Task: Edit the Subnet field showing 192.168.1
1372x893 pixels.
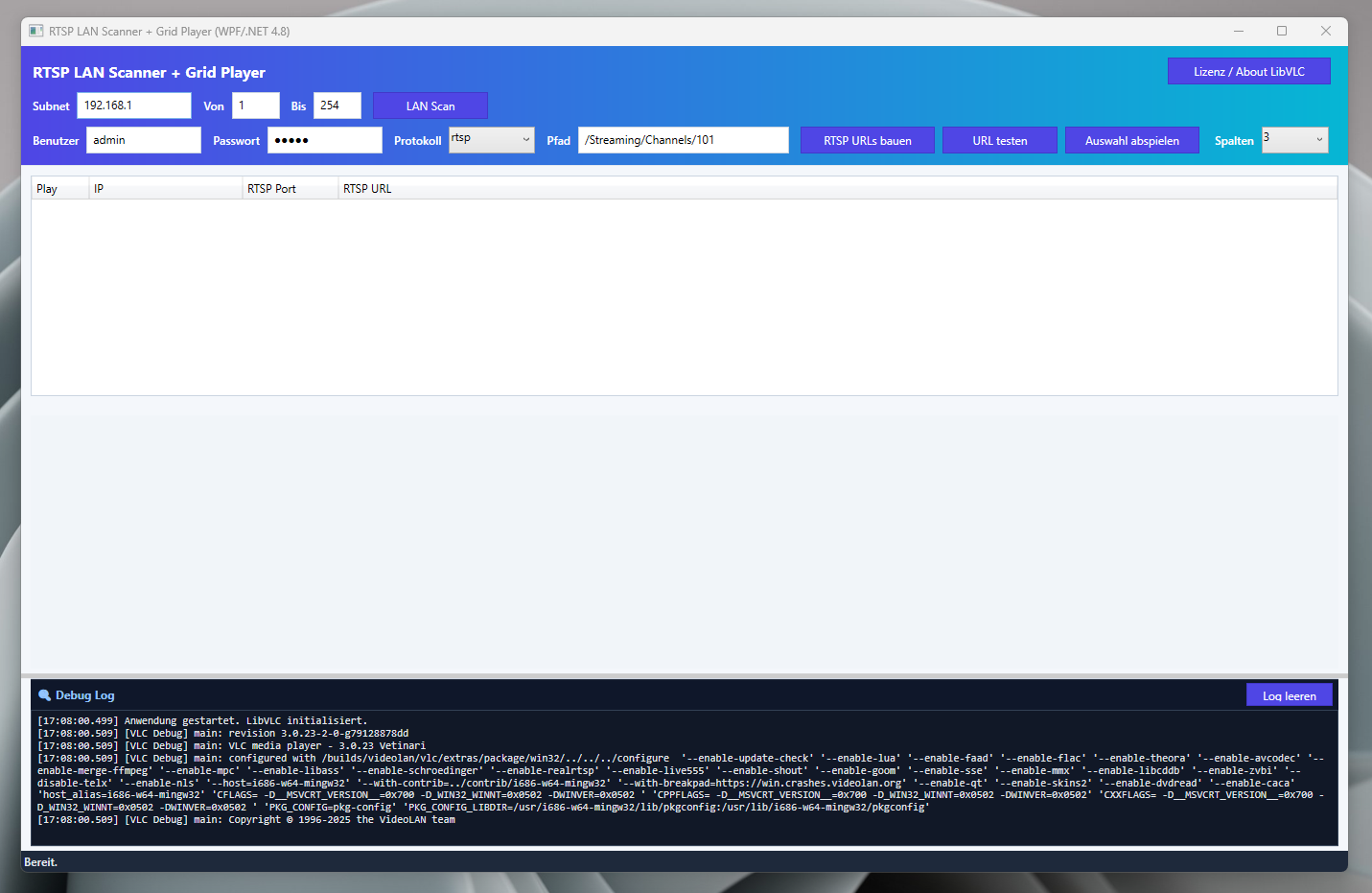Action: click(x=133, y=105)
